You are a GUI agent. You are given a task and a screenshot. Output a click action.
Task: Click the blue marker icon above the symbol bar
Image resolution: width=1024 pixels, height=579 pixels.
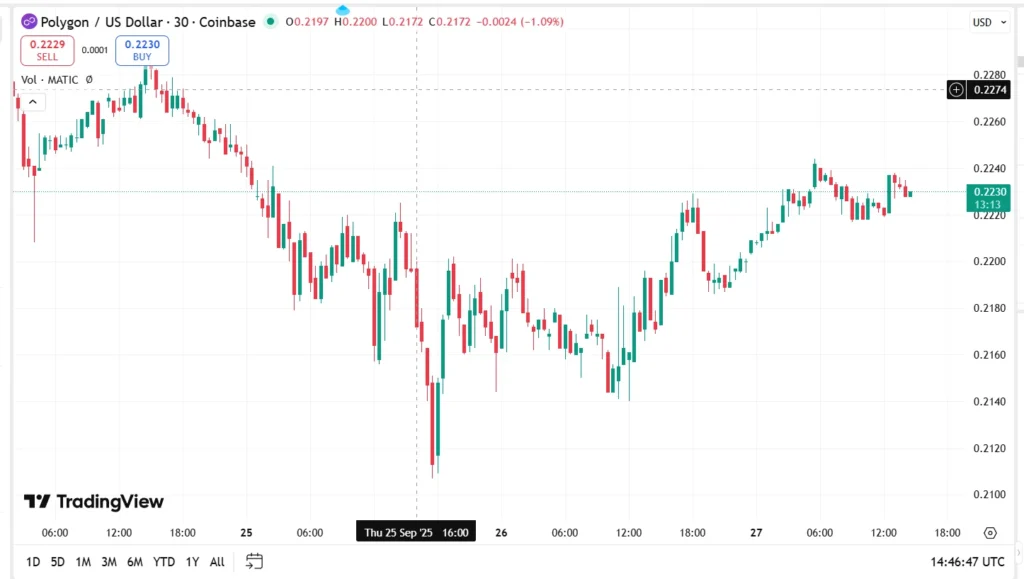(342, 8)
